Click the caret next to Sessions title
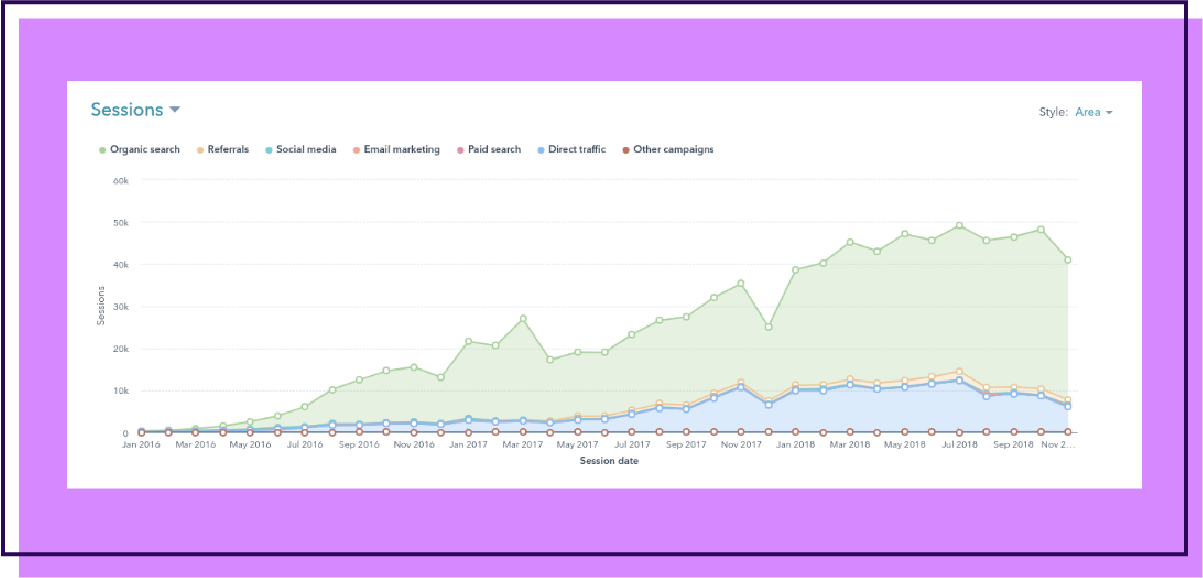 (x=174, y=109)
